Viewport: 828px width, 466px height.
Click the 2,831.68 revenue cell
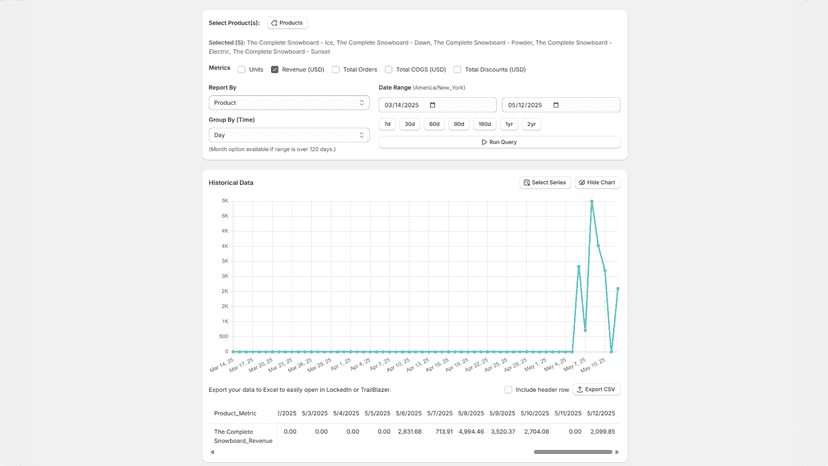click(409, 432)
